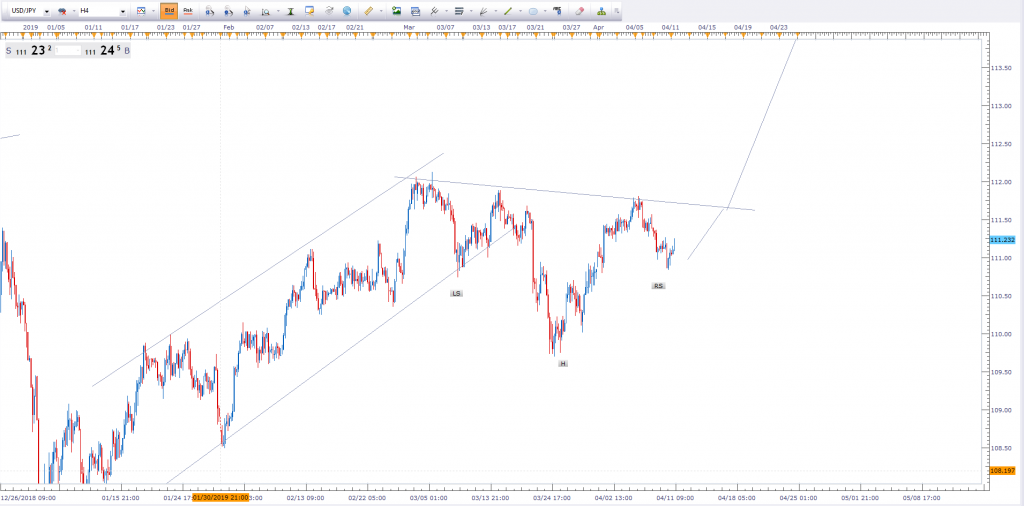Toggle the Bid price display
The height and width of the screenshot is (506, 1024).
pos(168,11)
